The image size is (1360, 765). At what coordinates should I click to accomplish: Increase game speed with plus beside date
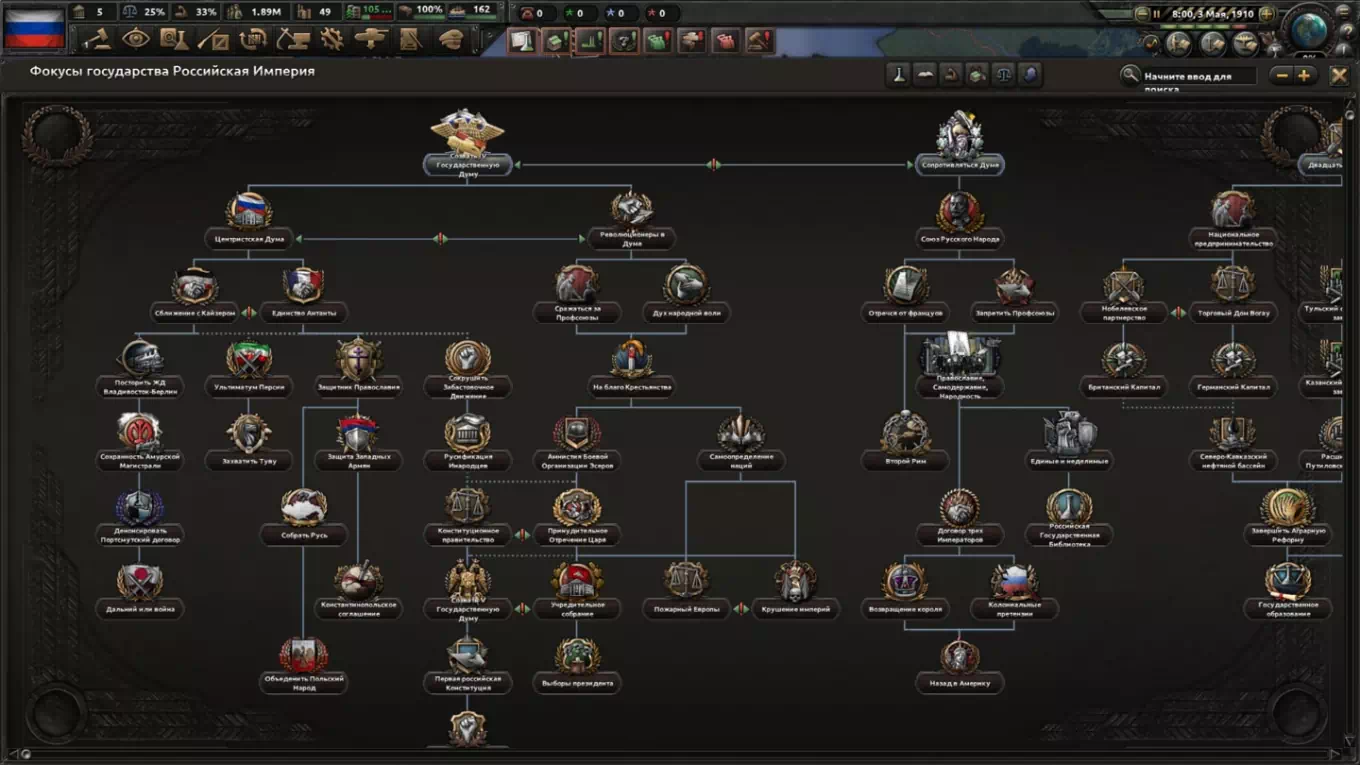(x=1267, y=14)
